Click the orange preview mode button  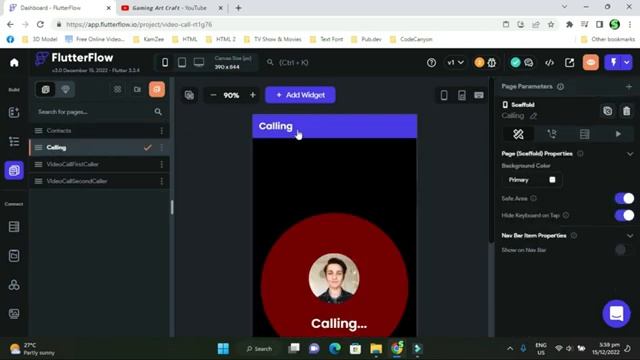(x=591, y=62)
